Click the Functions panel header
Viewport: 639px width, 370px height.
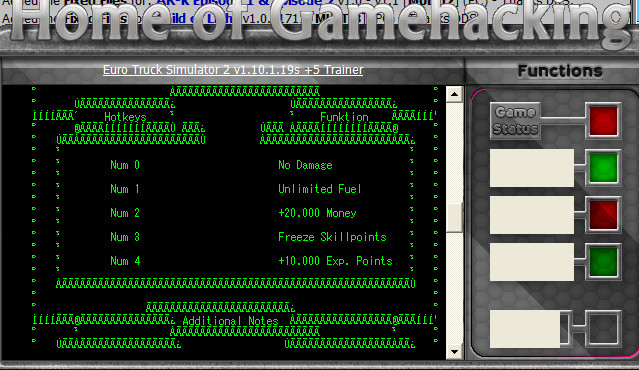[560, 71]
